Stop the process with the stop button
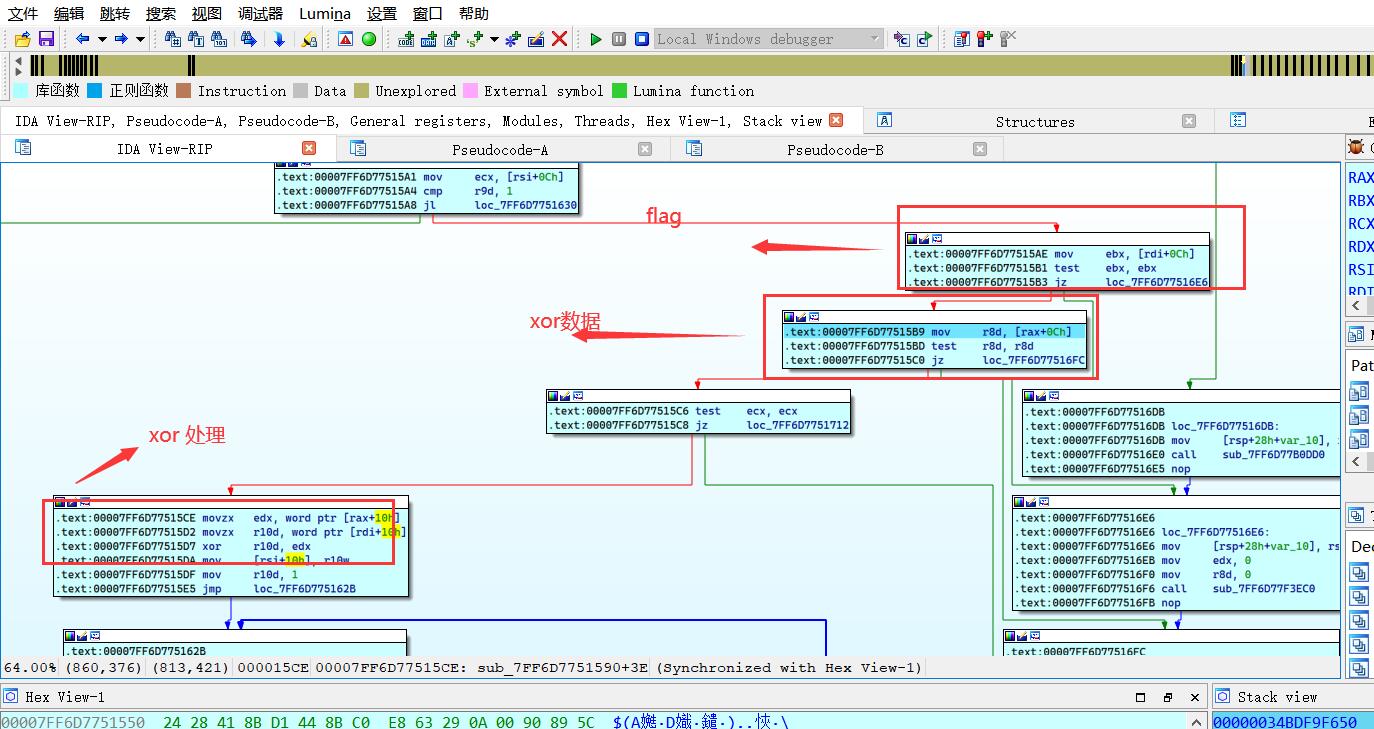This screenshot has width=1374, height=729. coord(642,39)
